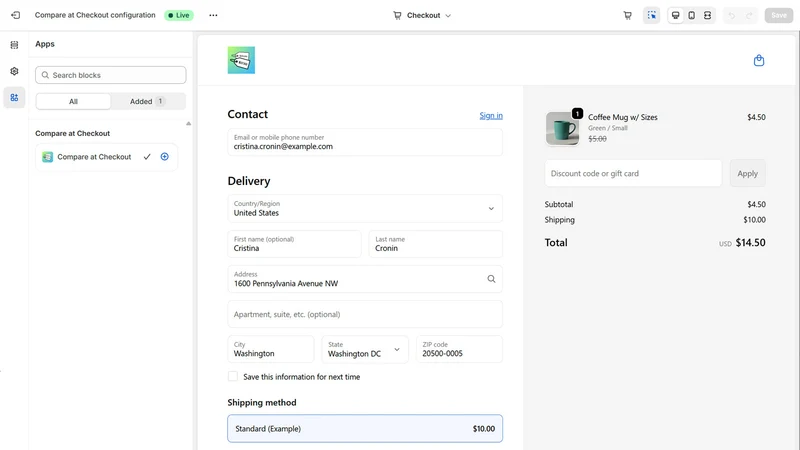Screen dimensions: 800x450
Task: Click the Coffee Mug w/ Sizes product name
Action: (x=622, y=117)
